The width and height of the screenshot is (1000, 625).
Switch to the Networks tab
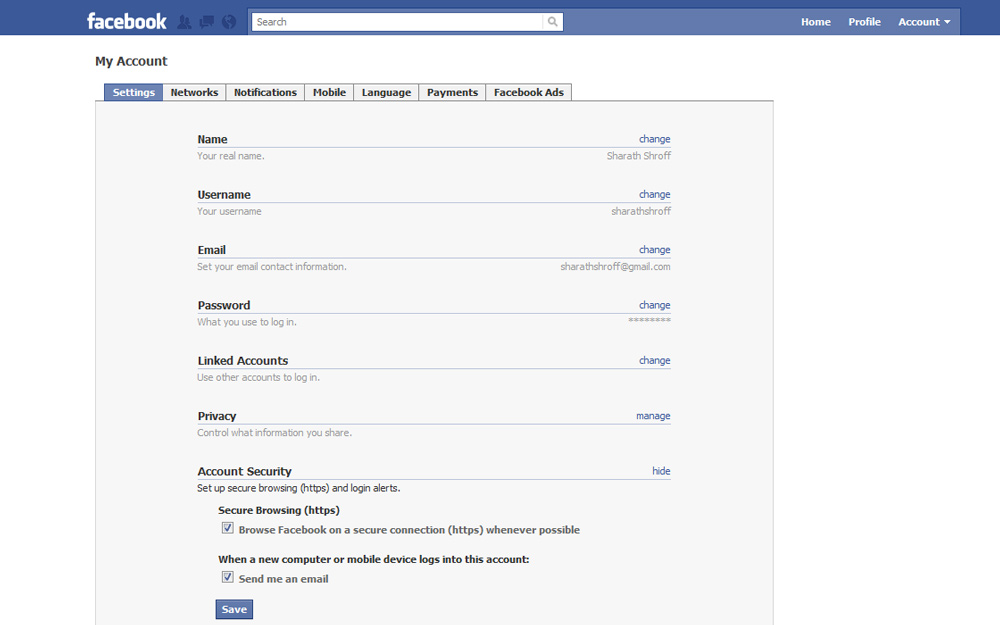point(195,92)
